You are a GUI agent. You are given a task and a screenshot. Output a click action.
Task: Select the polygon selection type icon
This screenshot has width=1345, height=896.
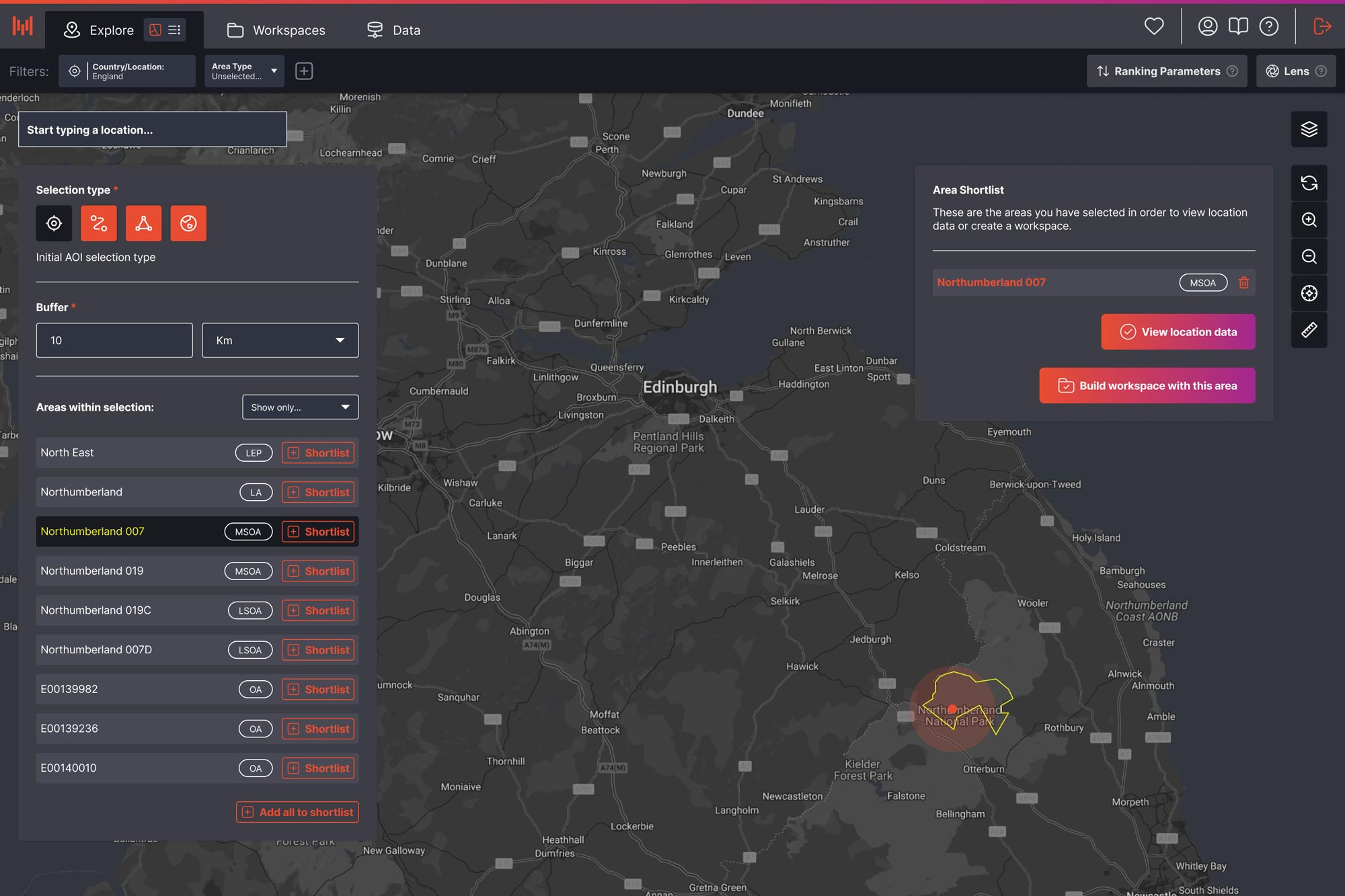coord(143,223)
